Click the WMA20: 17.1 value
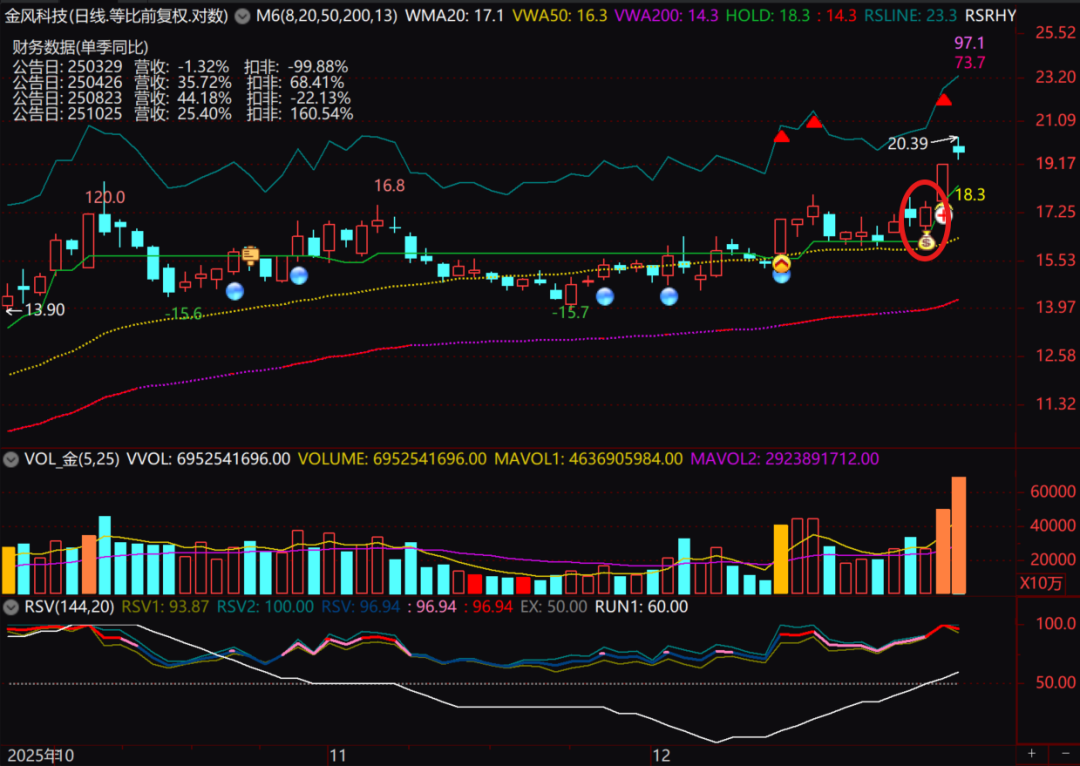This screenshot has width=1080, height=766. pos(455,16)
